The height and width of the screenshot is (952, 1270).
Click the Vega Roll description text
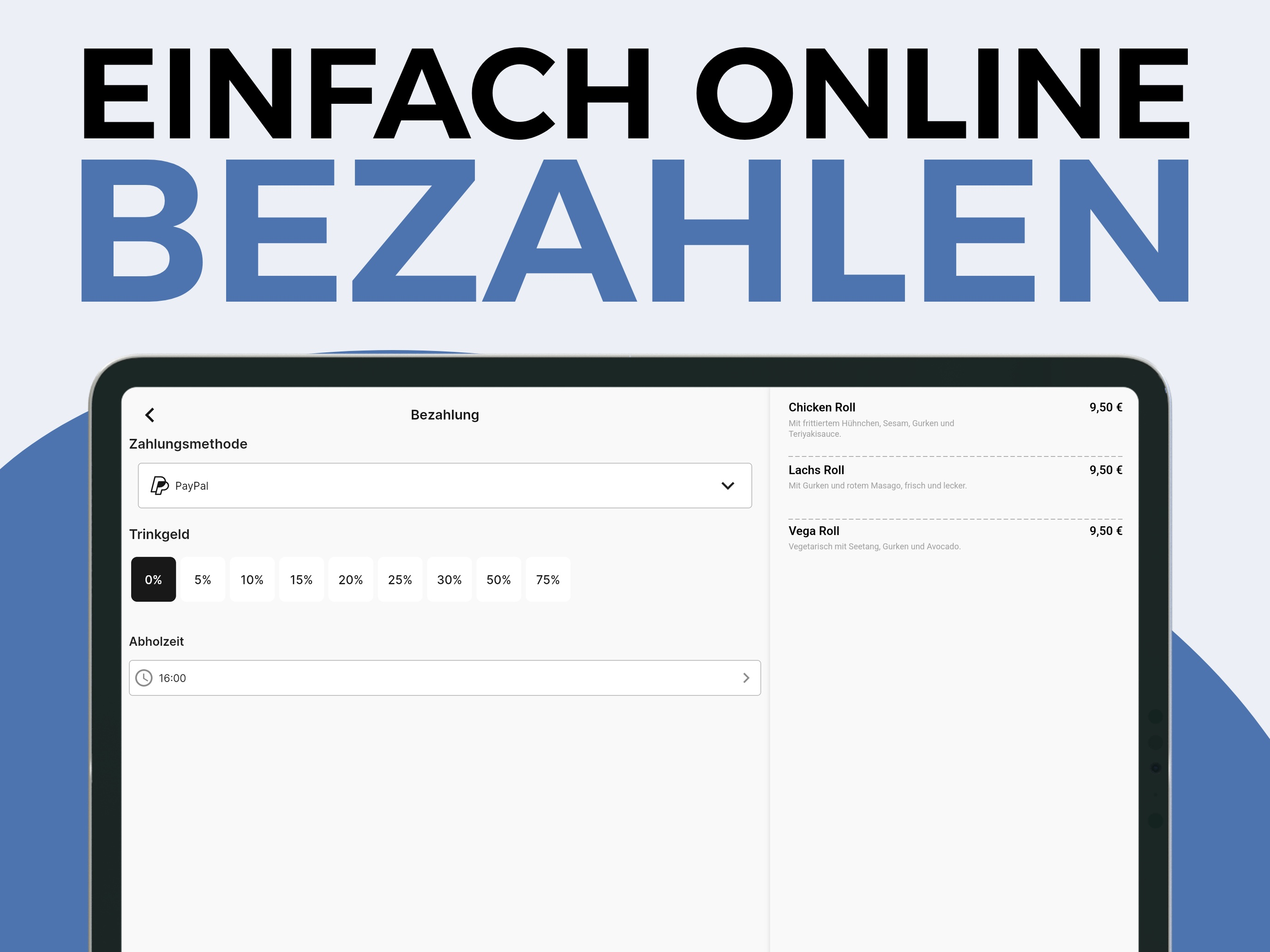[x=875, y=546]
